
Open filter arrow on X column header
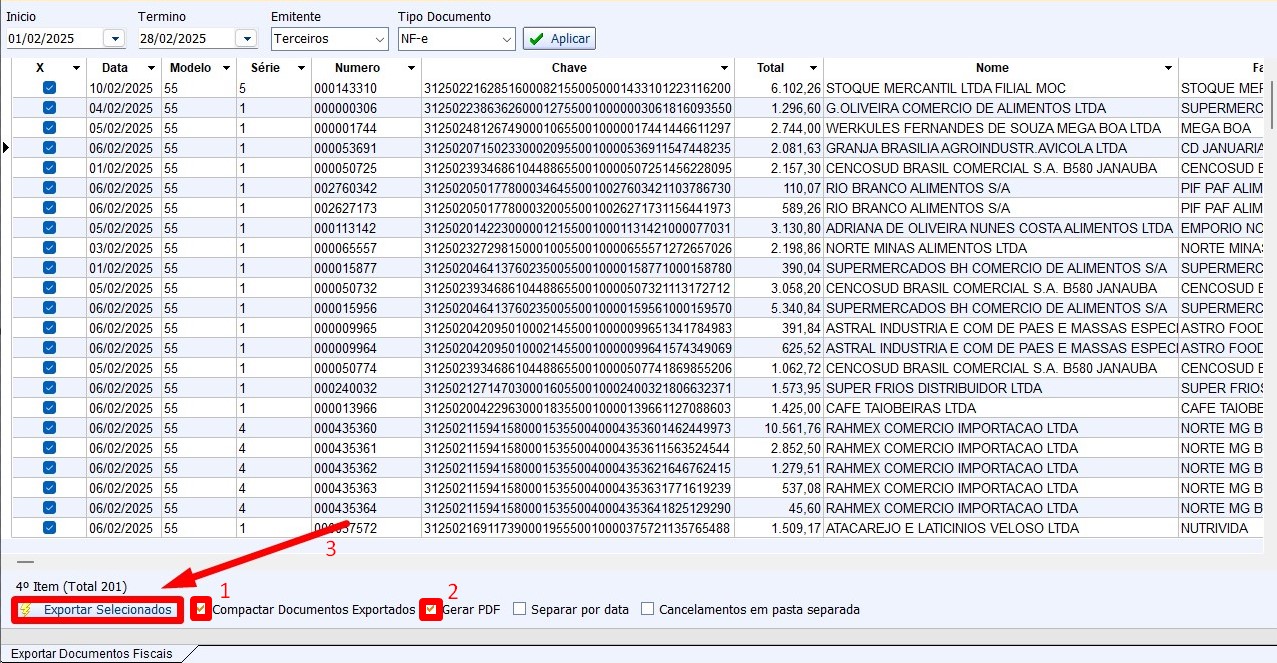(76, 68)
